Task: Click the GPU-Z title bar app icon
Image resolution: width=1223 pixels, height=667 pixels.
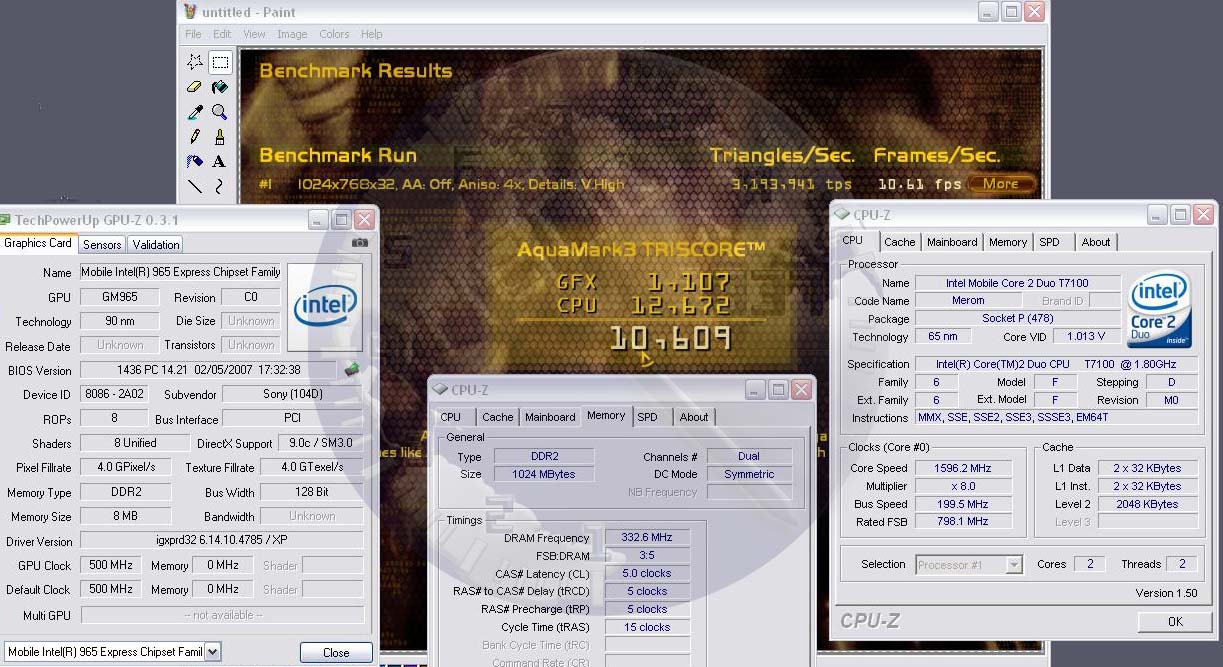Action: (5, 219)
